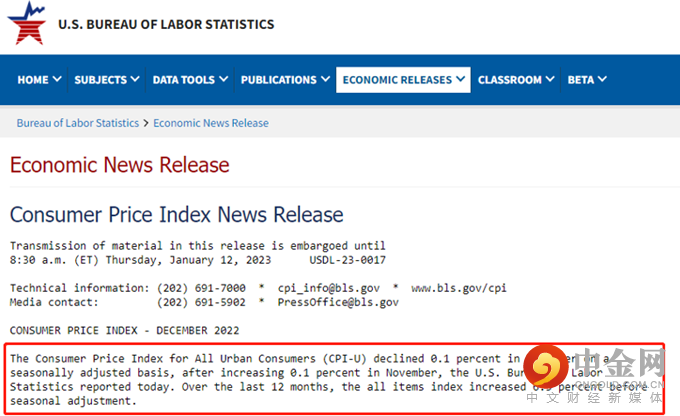Expand the BETA dropdown chevron

602,79
